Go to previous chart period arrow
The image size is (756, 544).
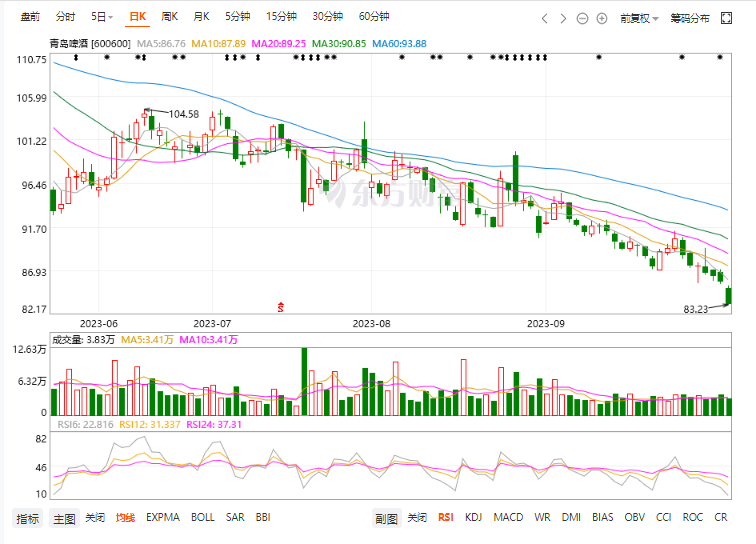click(x=545, y=18)
